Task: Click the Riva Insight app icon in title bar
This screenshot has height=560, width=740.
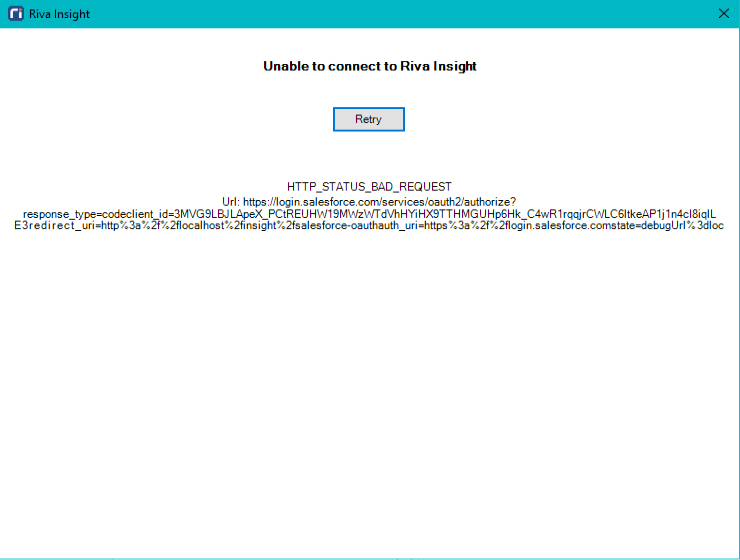Action: coord(15,14)
